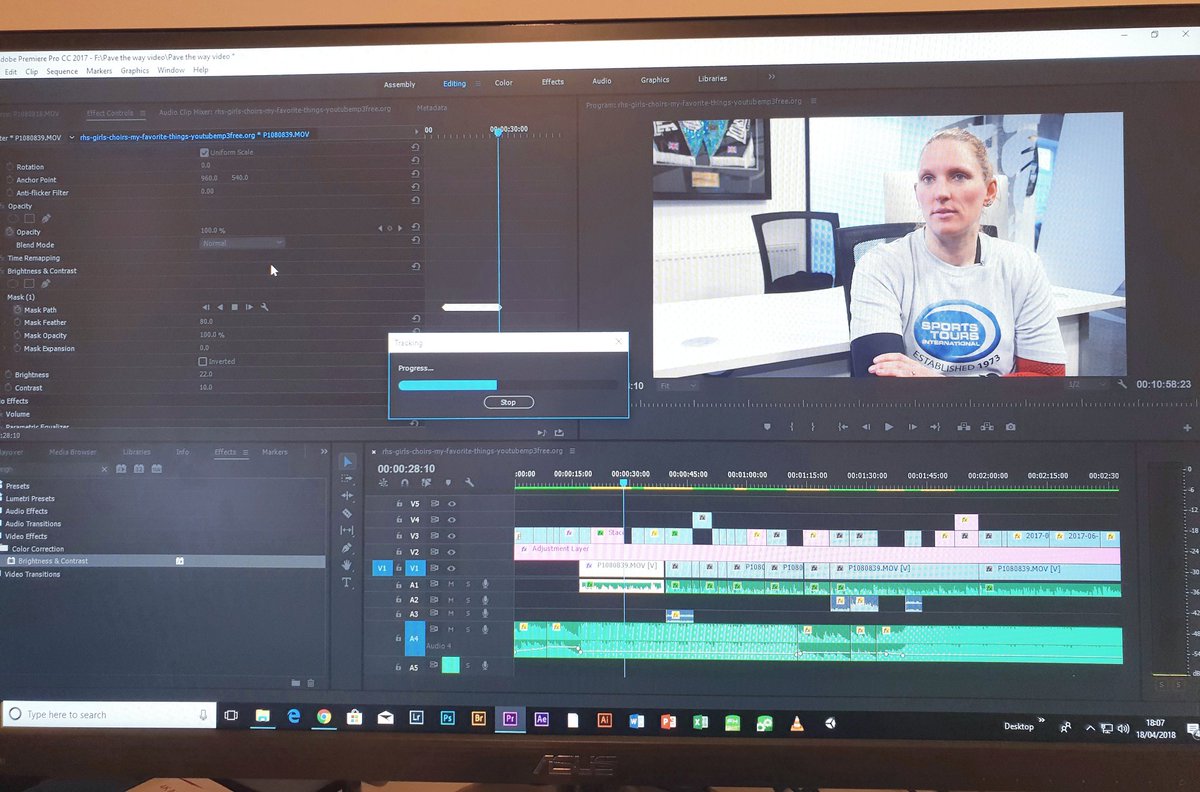Click Linked Selection icon in timeline

pos(426,482)
